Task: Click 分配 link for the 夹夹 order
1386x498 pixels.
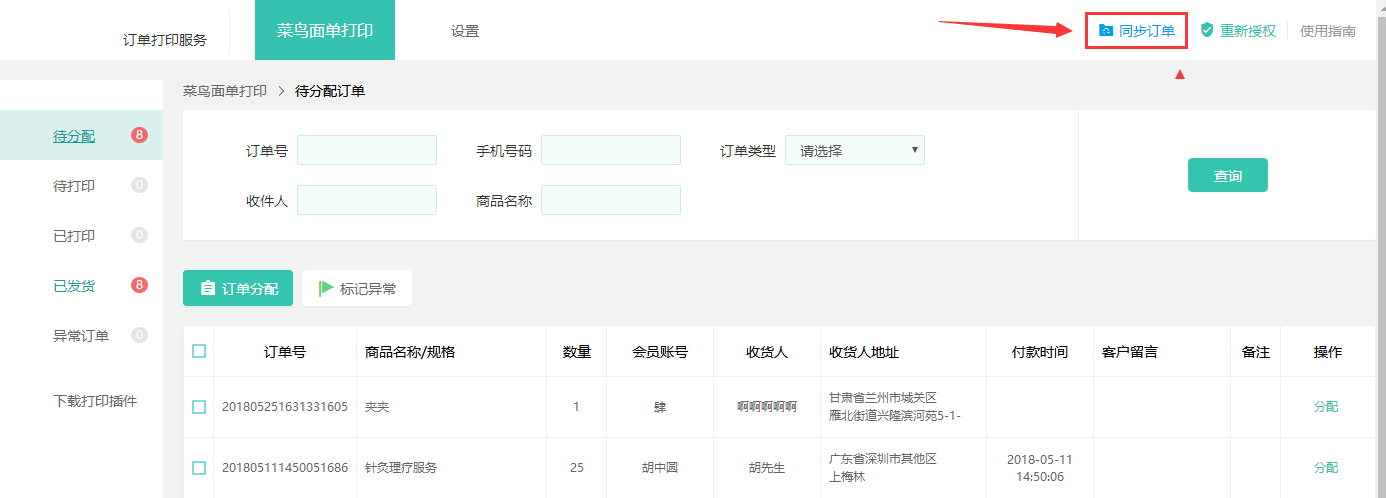Action: pyautogui.click(x=1325, y=407)
